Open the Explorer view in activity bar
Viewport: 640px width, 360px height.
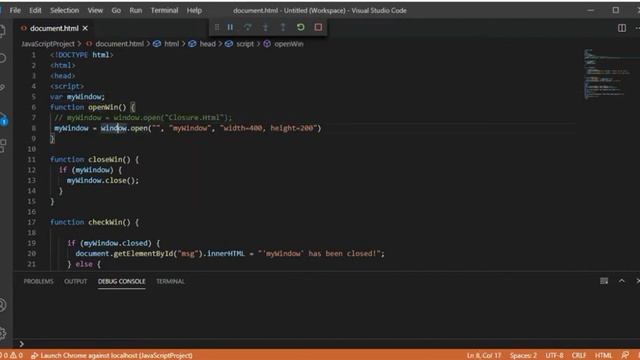(x=2, y=31)
